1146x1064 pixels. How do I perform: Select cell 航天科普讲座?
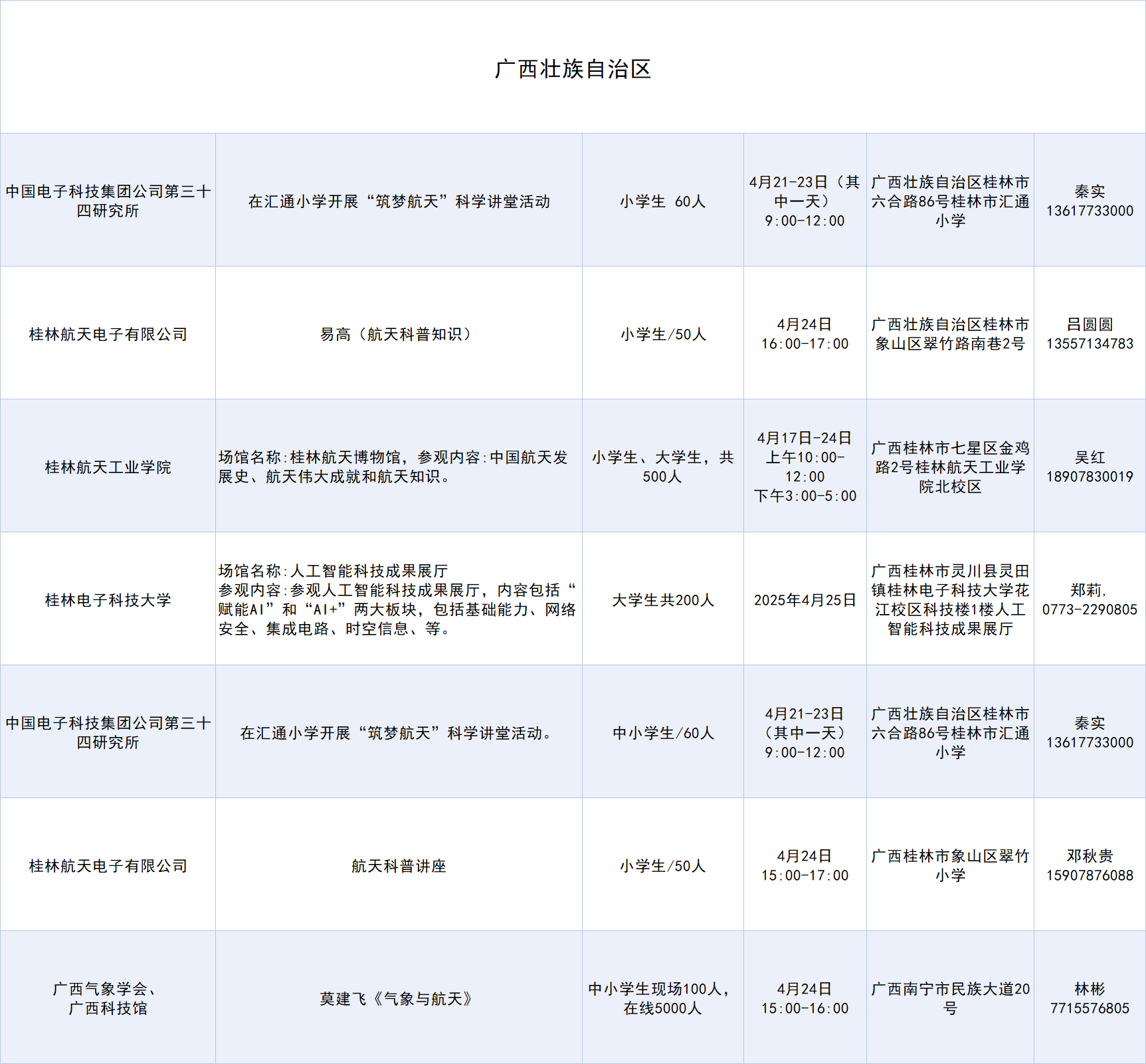pos(399,865)
